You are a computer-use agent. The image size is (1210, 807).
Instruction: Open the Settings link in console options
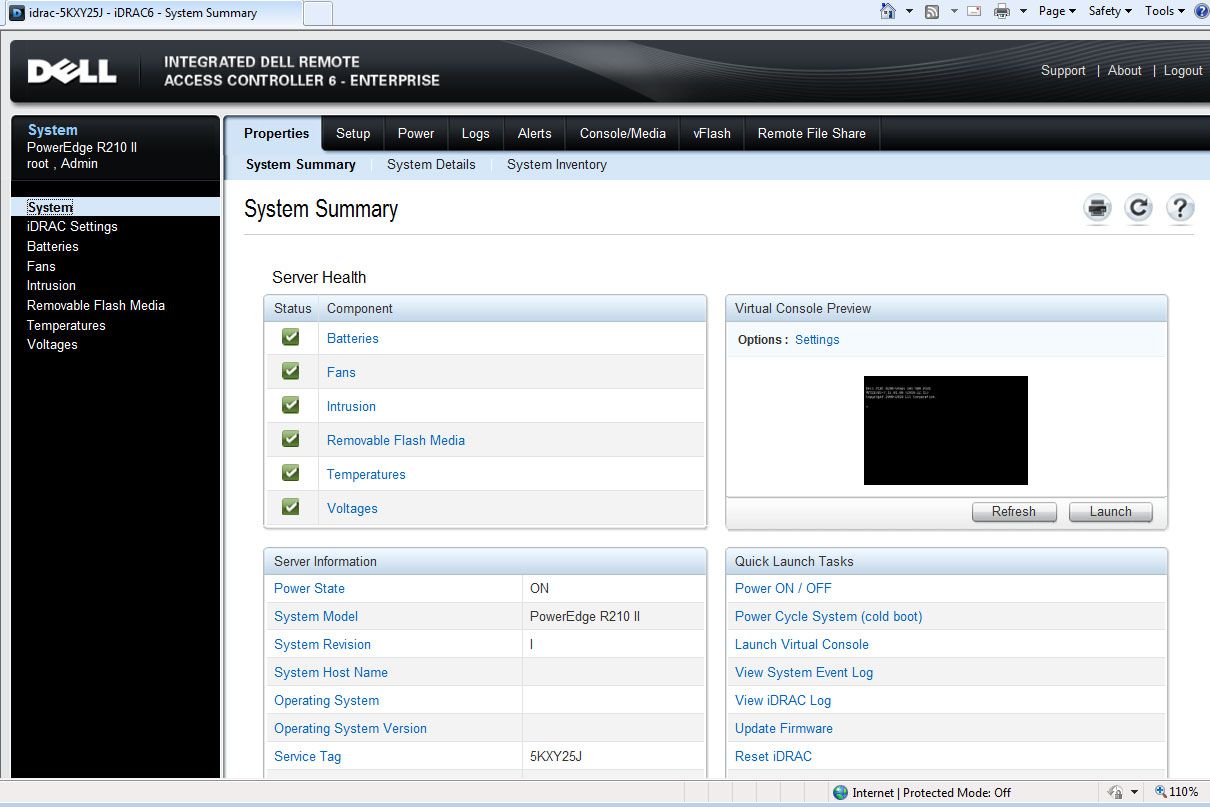click(x=817, y=339)
